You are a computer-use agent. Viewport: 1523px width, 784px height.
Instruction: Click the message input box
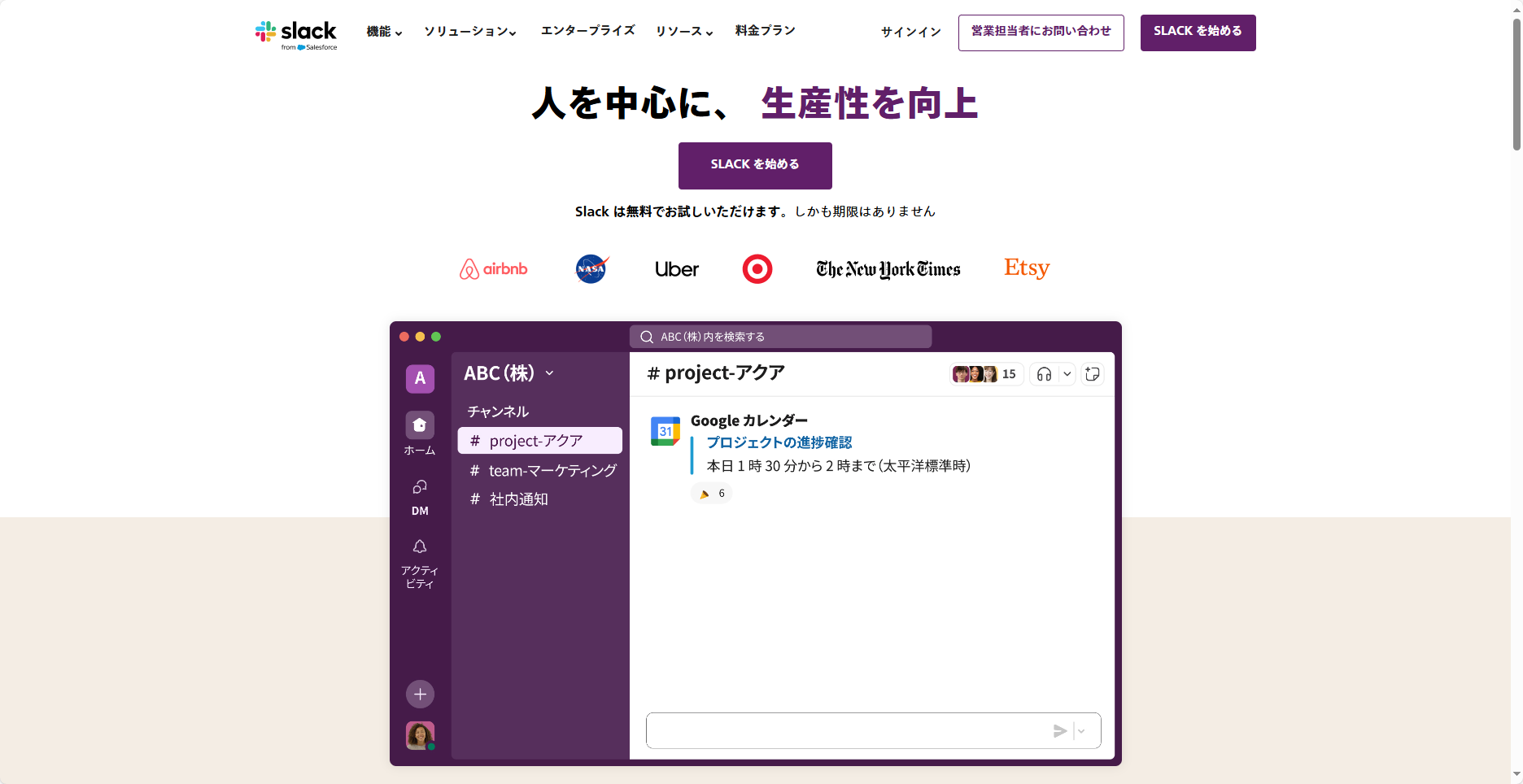(x=874, y=730)
